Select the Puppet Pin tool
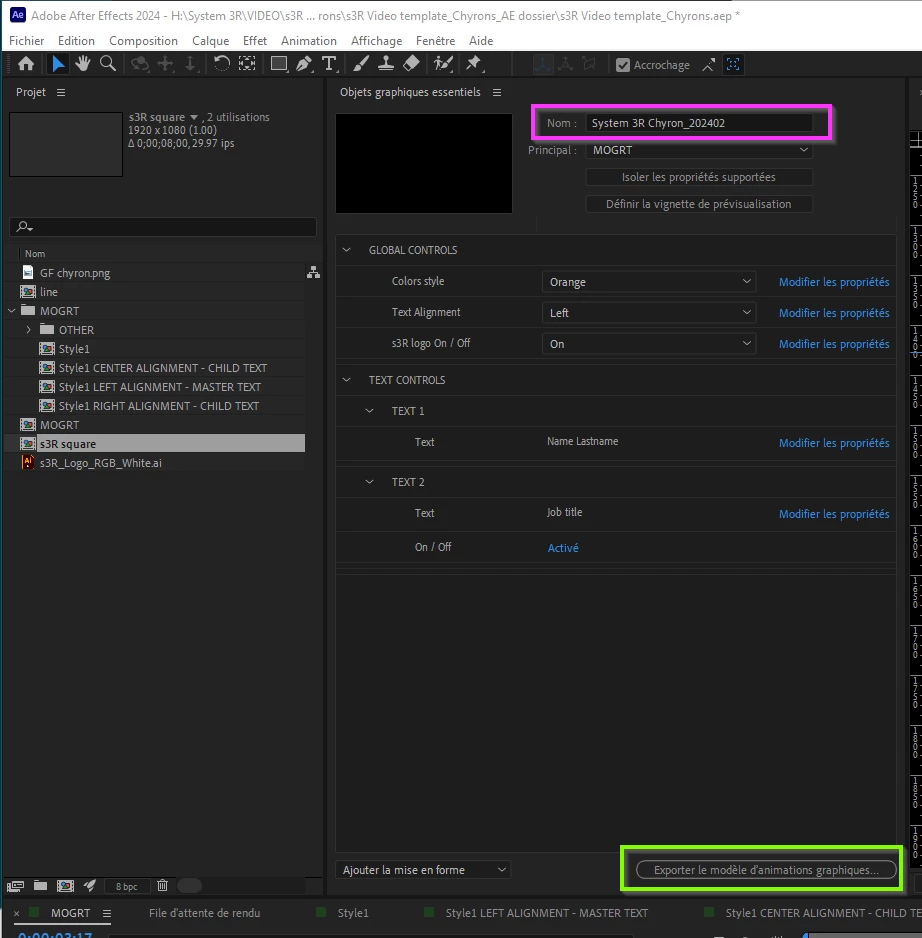The height and width of the screenshot is (938, 922). [x=474, y=64]
